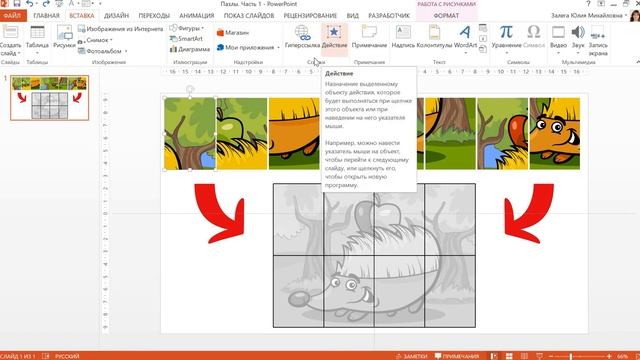Image resolution: width=640 pixels, height=360 pixels.
Task: Open PowerPoint help question mark
Action: tap(588, 4)
